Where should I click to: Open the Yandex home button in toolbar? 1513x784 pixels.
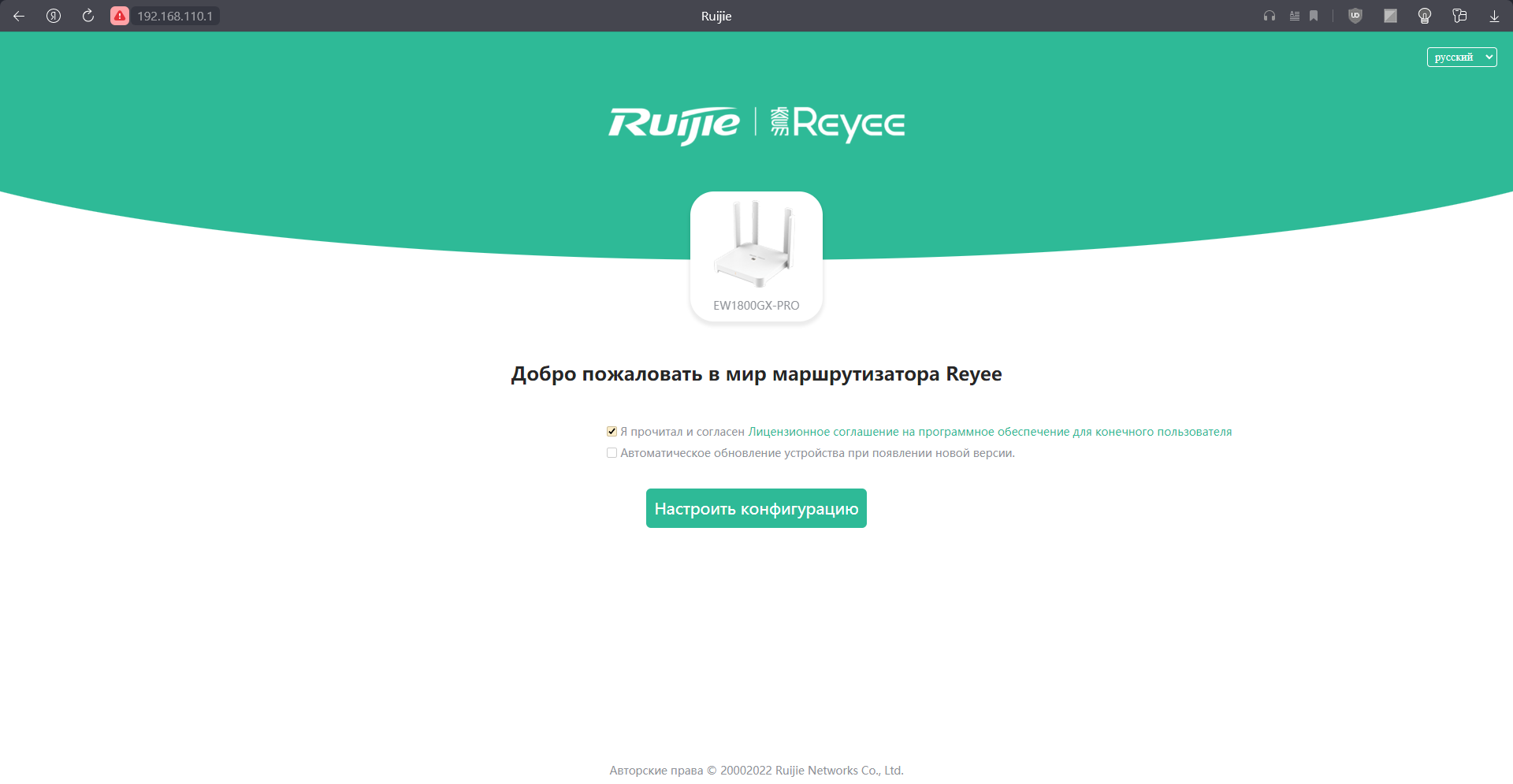click(x=54, y=16)
